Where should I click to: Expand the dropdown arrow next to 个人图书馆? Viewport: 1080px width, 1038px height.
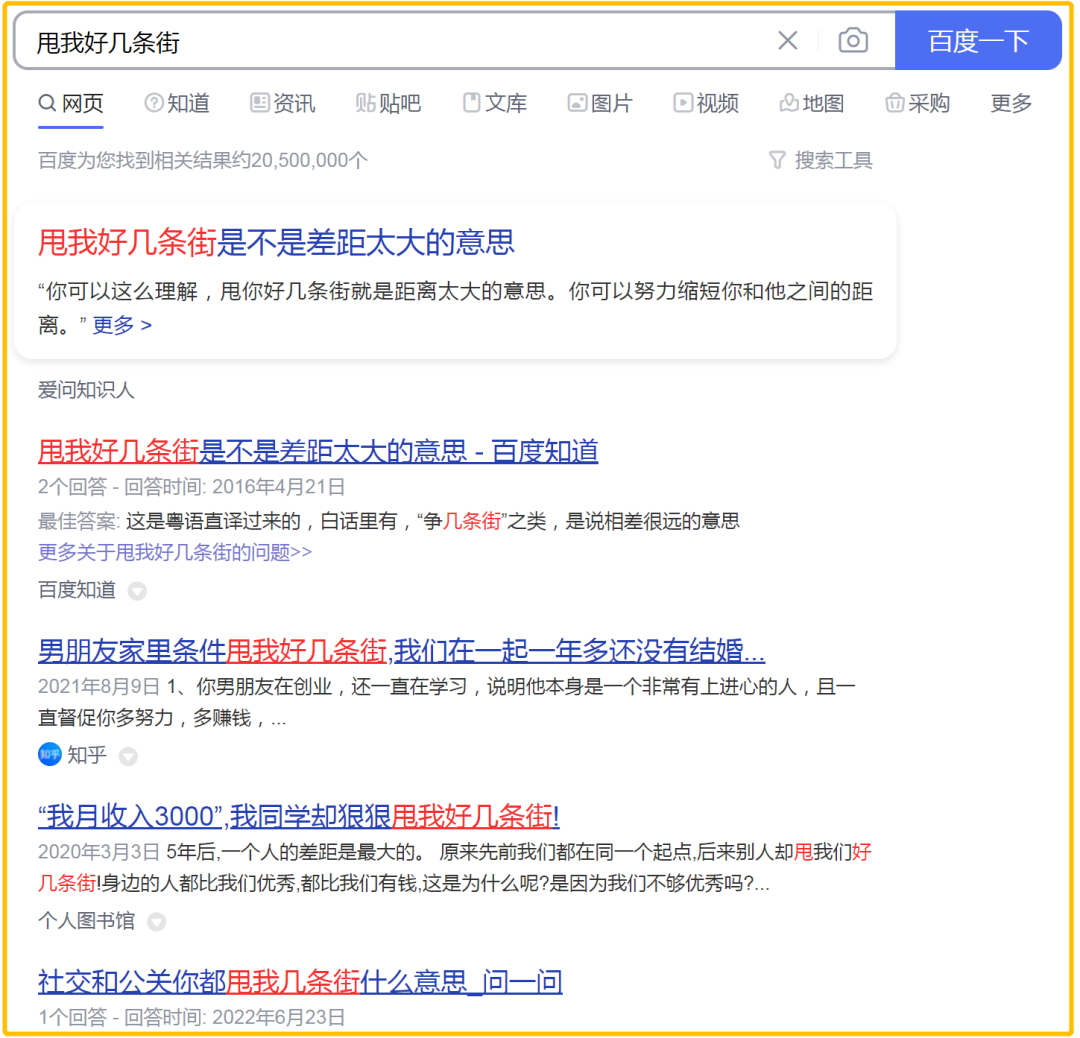(x=157, y=922)
